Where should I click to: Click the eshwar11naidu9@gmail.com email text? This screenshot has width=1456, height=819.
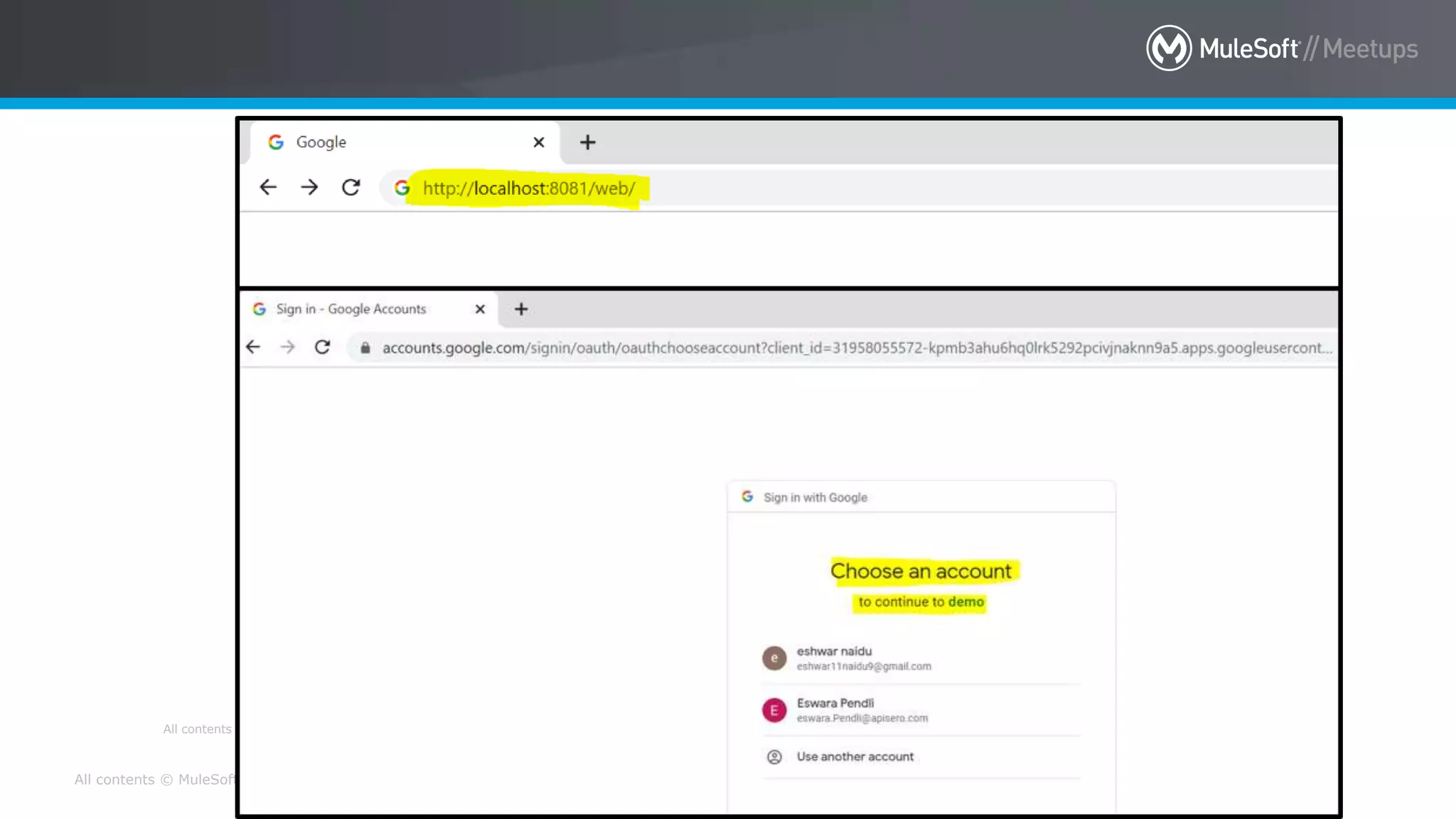point(864,667)
